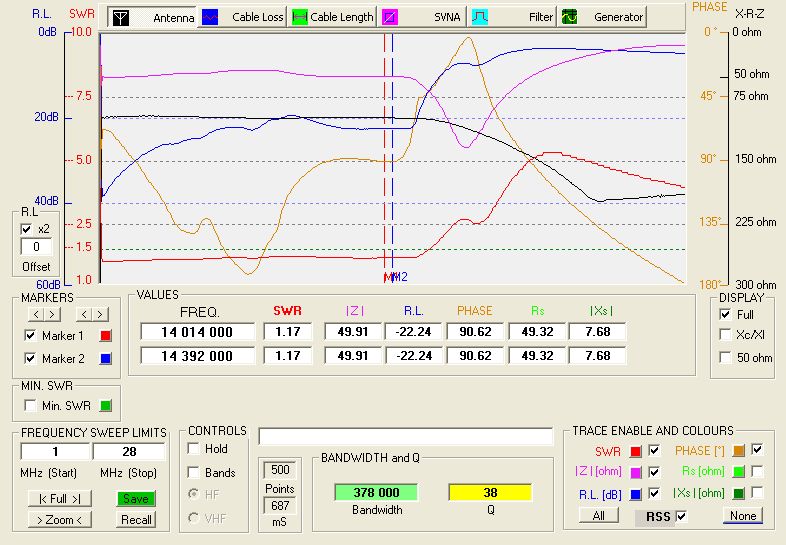Screen dimensions: 786x545
Task: Uncheck the Marker 2 checkbox
Action: [x=29, y=358]
